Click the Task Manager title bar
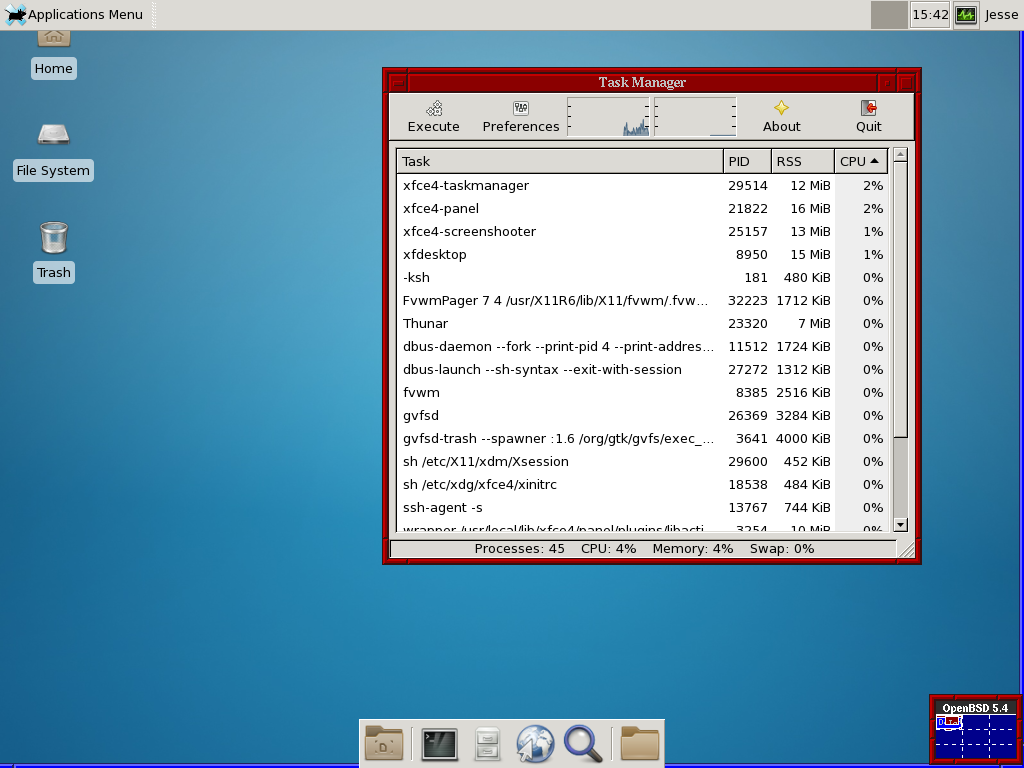Image resolution: width=1024 pixels, height=768 pixels. (x=642, y=82)
